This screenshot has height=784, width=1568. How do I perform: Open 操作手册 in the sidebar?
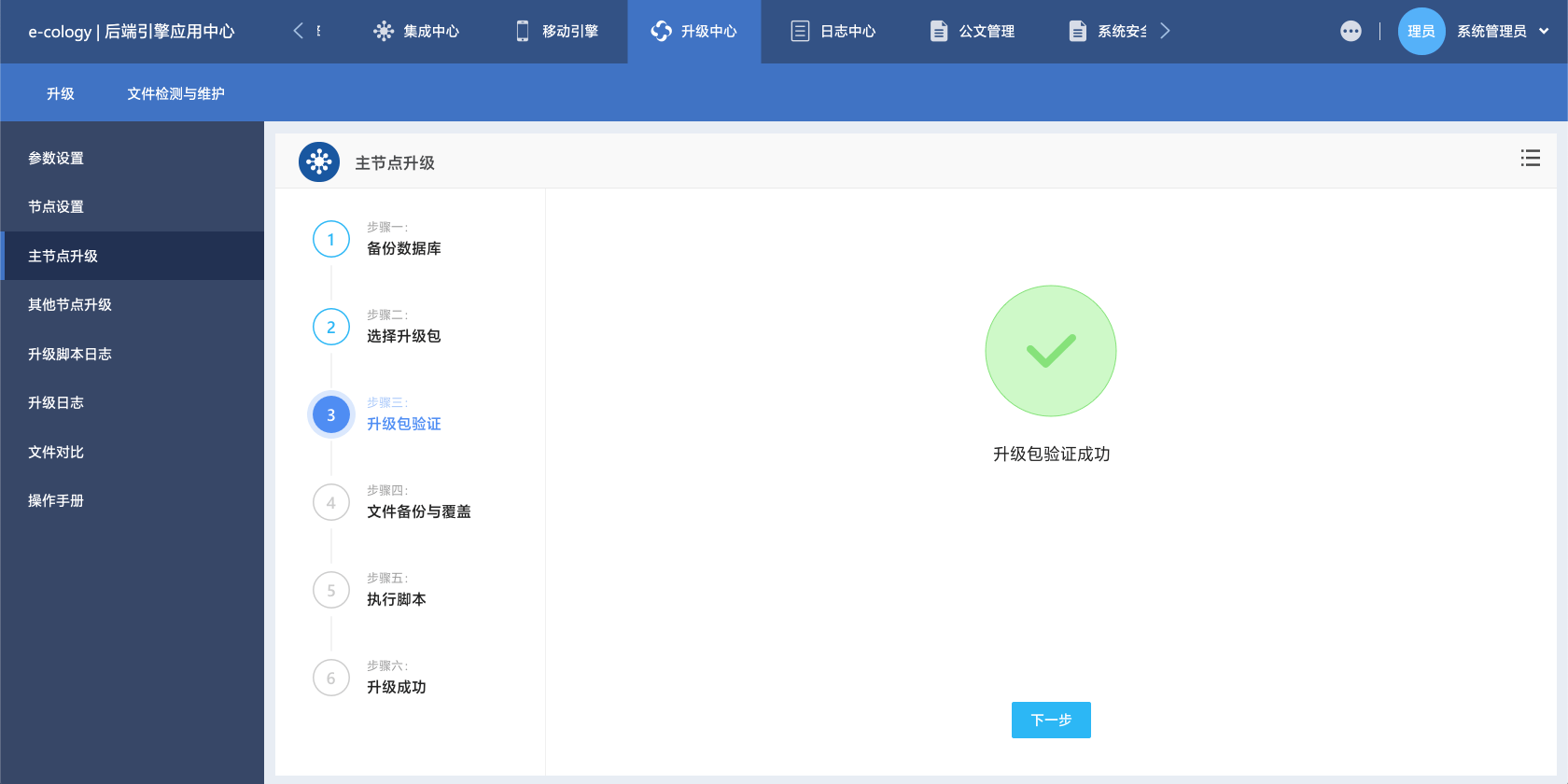tap(132, 500)
